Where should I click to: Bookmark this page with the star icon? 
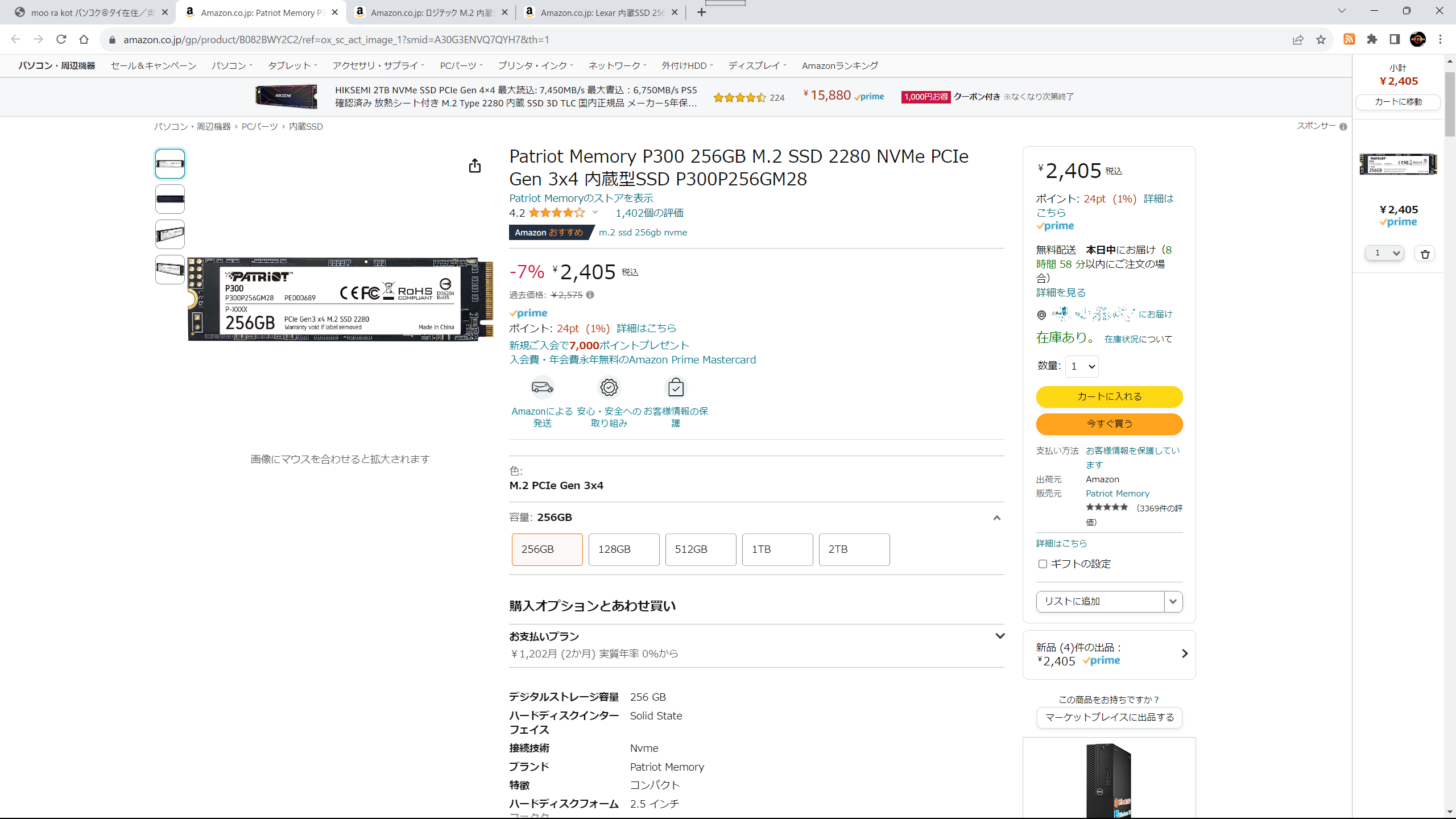[1321, 39]
